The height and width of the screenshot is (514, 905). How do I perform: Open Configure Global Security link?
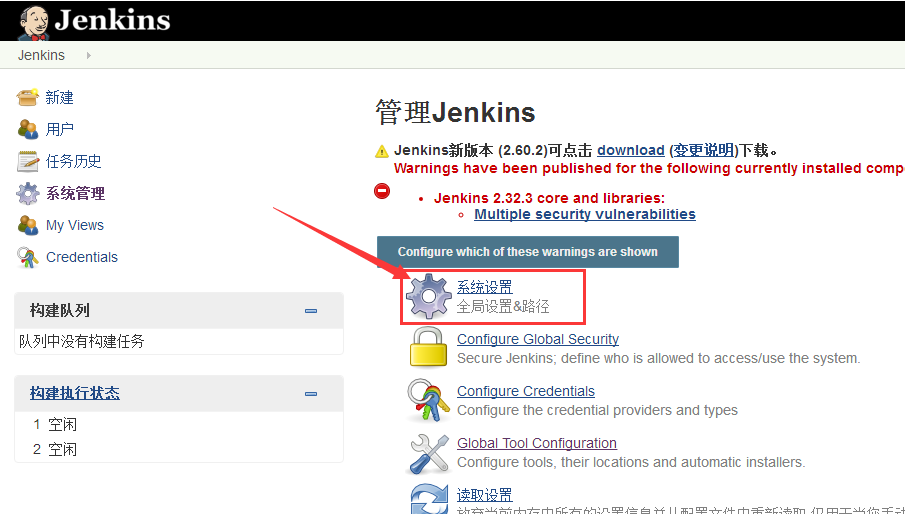point(538,339)
